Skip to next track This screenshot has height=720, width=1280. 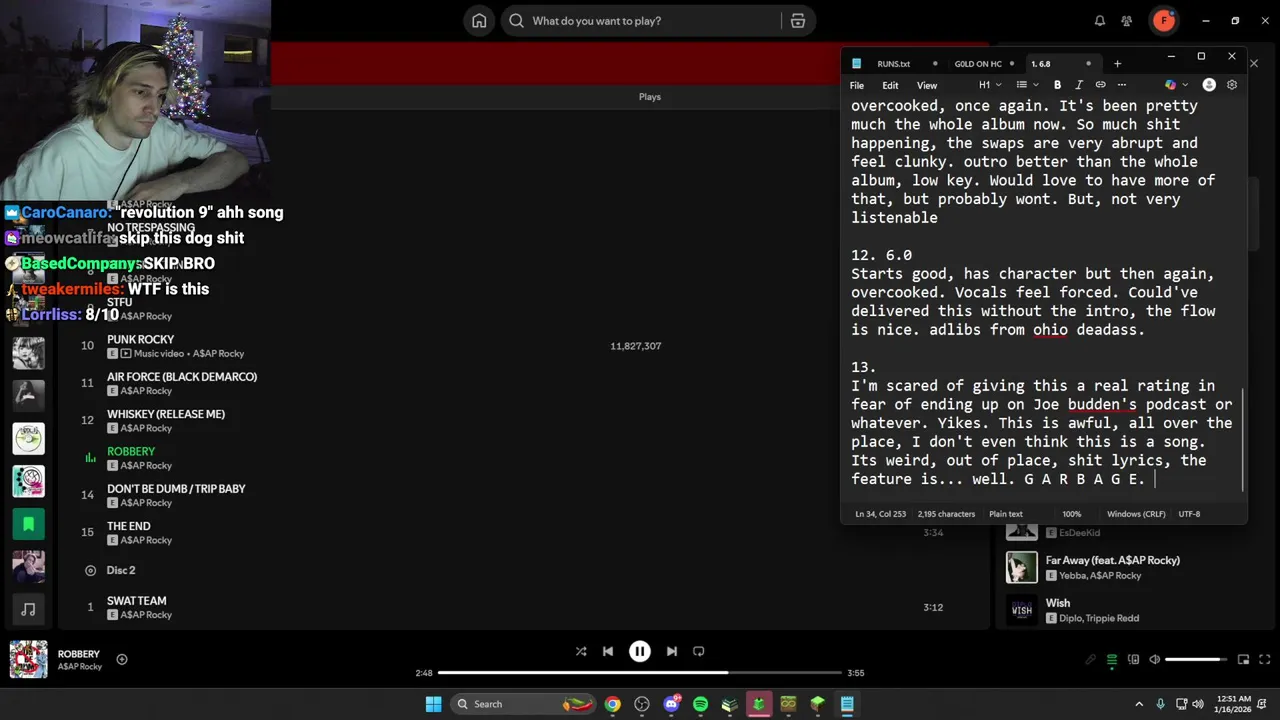click(x=672, y=651)
